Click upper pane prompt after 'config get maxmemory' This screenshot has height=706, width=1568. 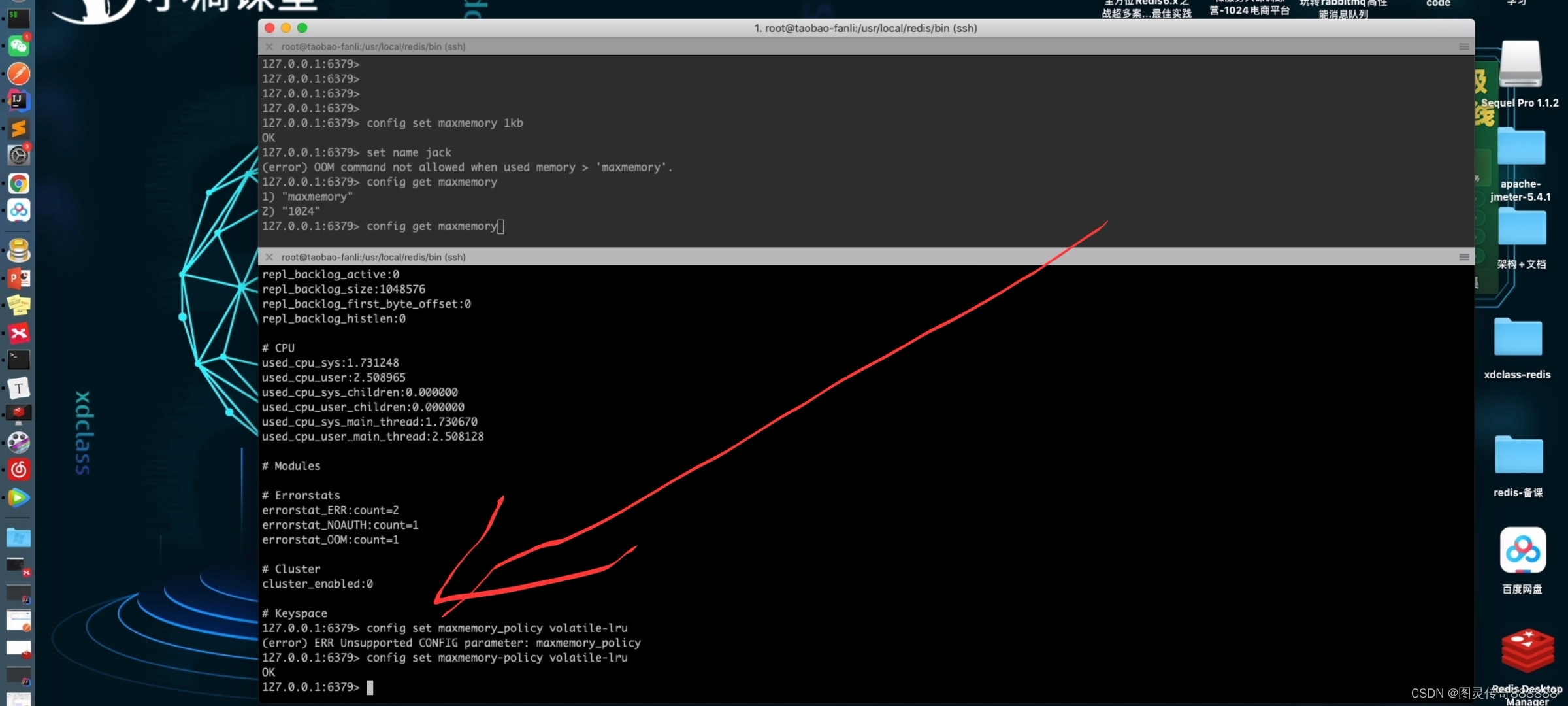tap(500, 226)
